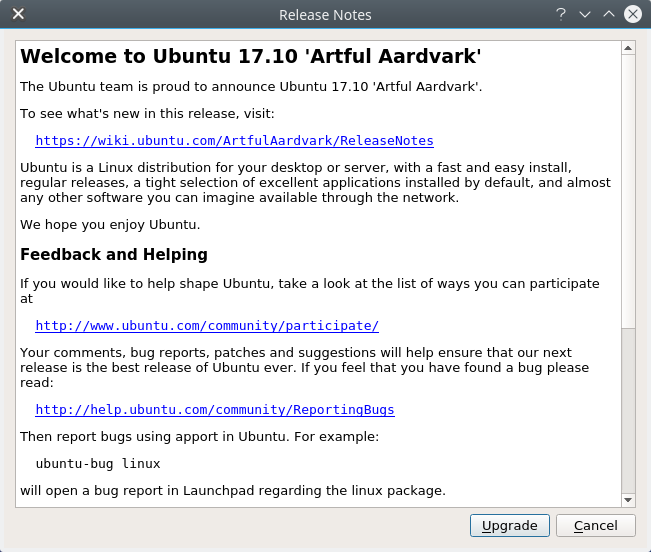Open the ReportingBugs help link

pyautogui.click(x=215, y=410)
